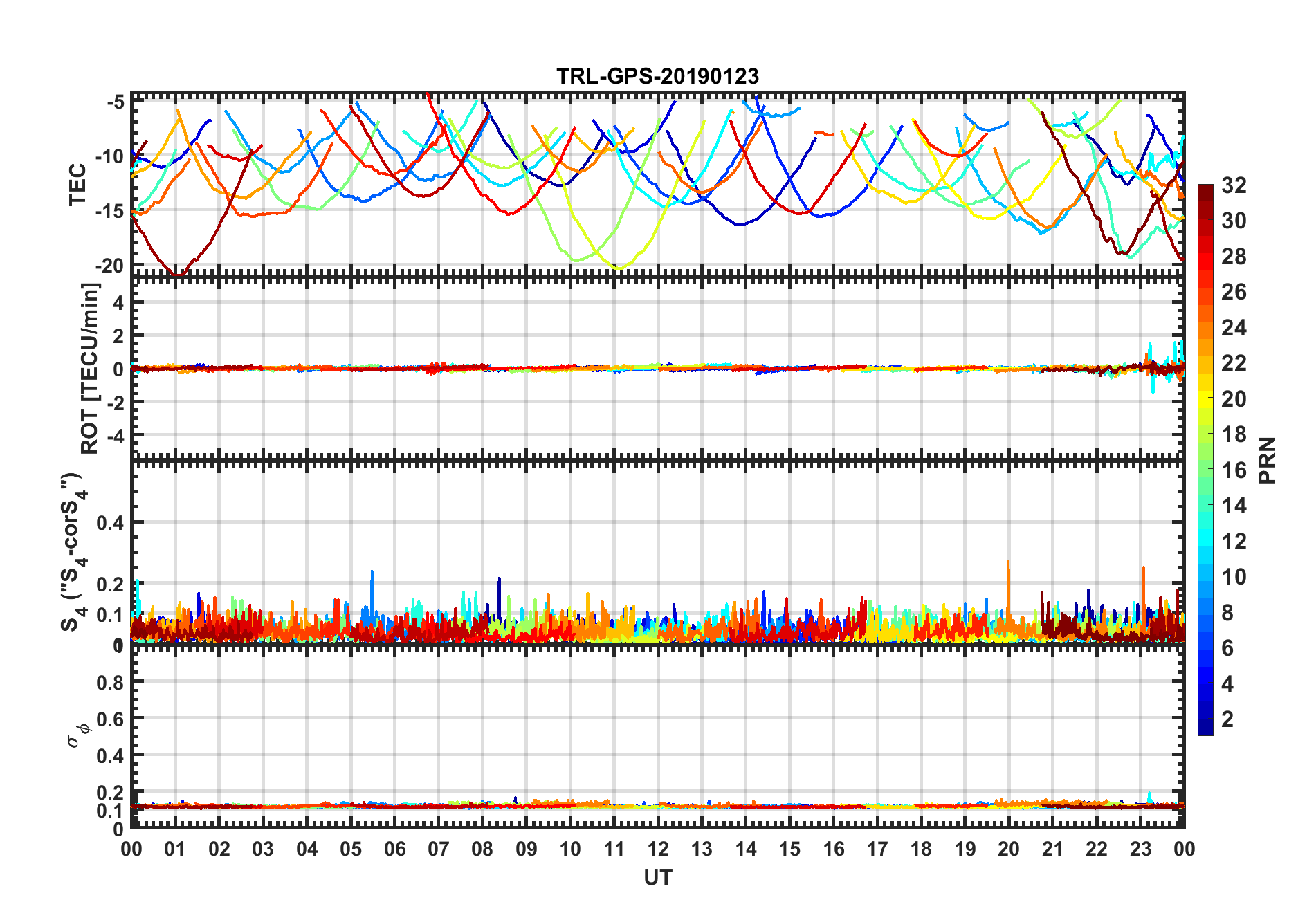Select sigma-phi axis tick label 0.2
1316x920 pixels.
(x=110, y=792)
